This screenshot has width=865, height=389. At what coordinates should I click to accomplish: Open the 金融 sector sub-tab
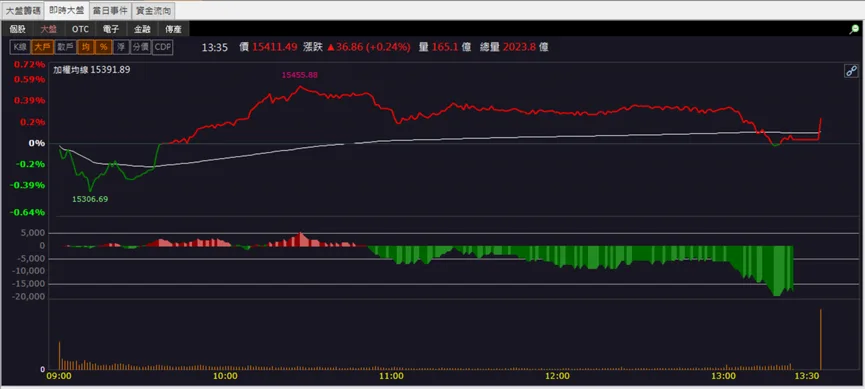pyautogui.click(x=142, y=29)
